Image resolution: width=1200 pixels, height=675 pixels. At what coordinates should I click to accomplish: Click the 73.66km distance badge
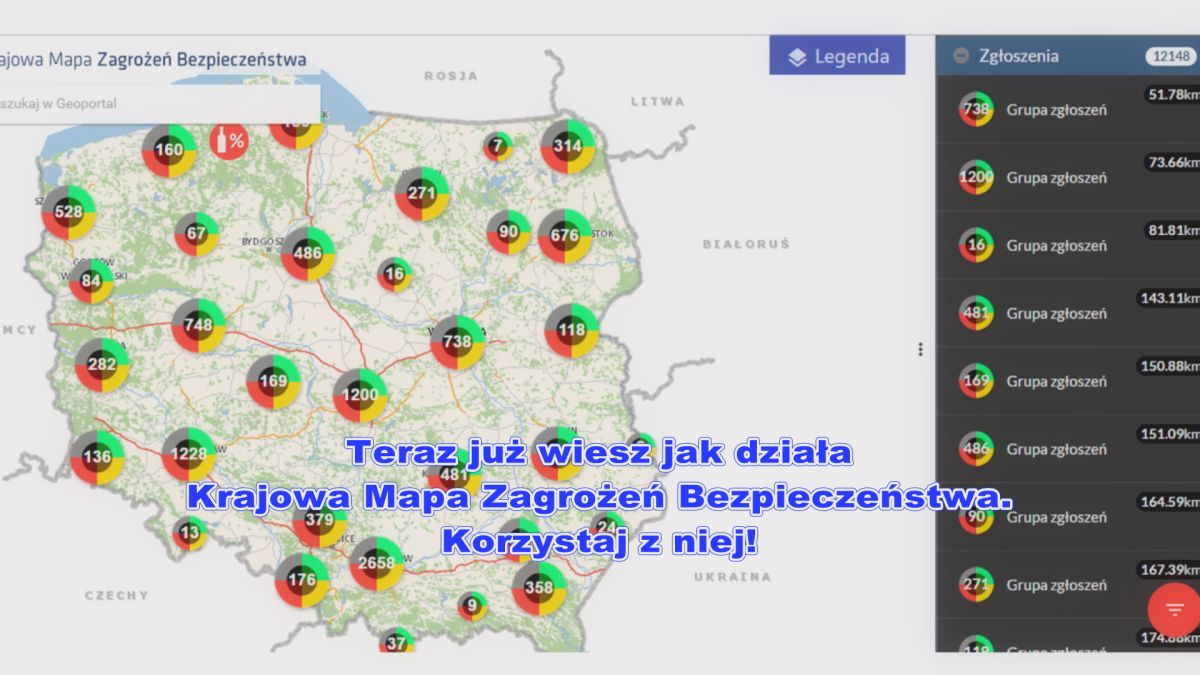click(1172, 162)
